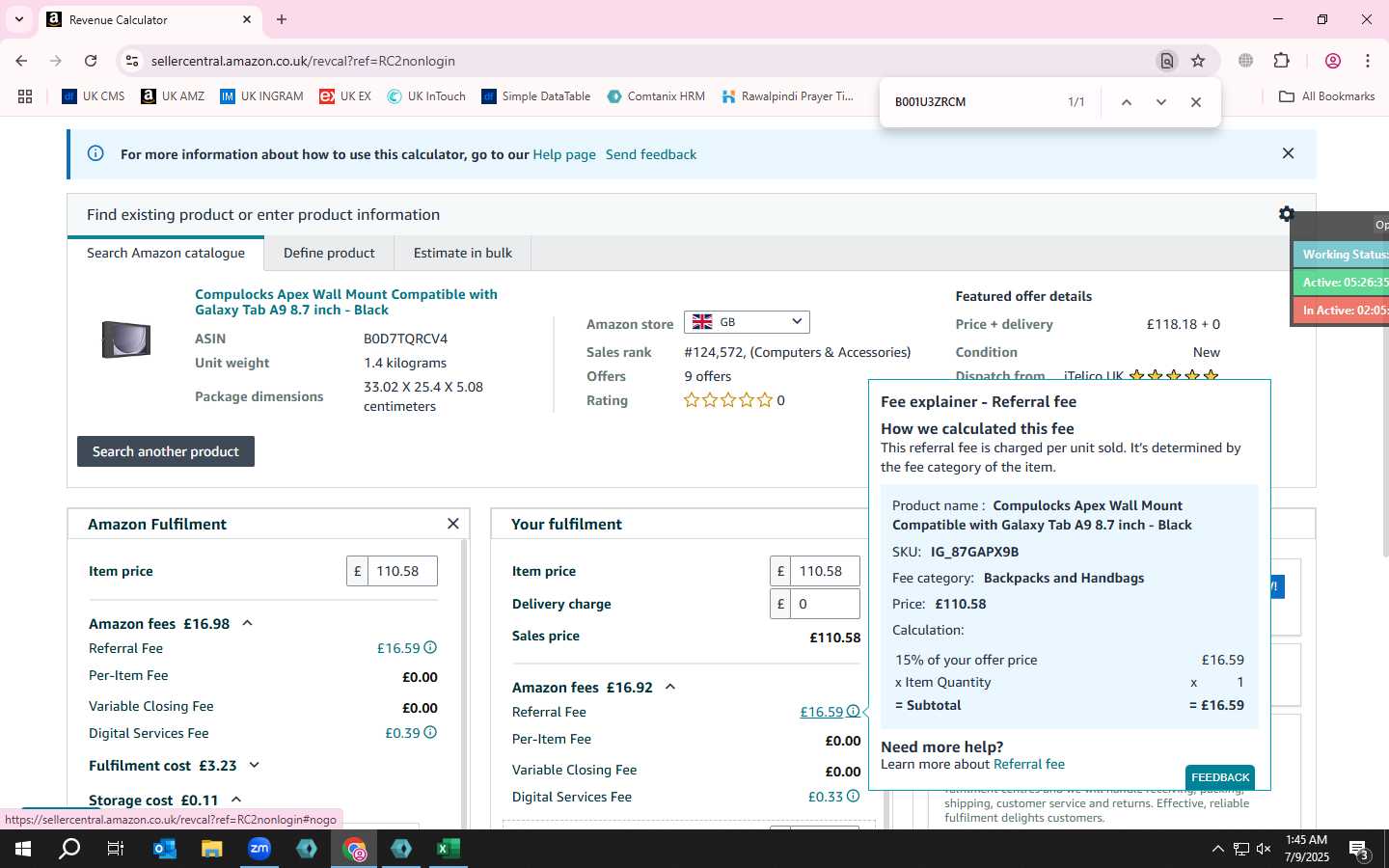The width and height of the screenshot is (1389, 868).
Task: Edit the Delivery charge field
Action: click(x=825, y=604)
